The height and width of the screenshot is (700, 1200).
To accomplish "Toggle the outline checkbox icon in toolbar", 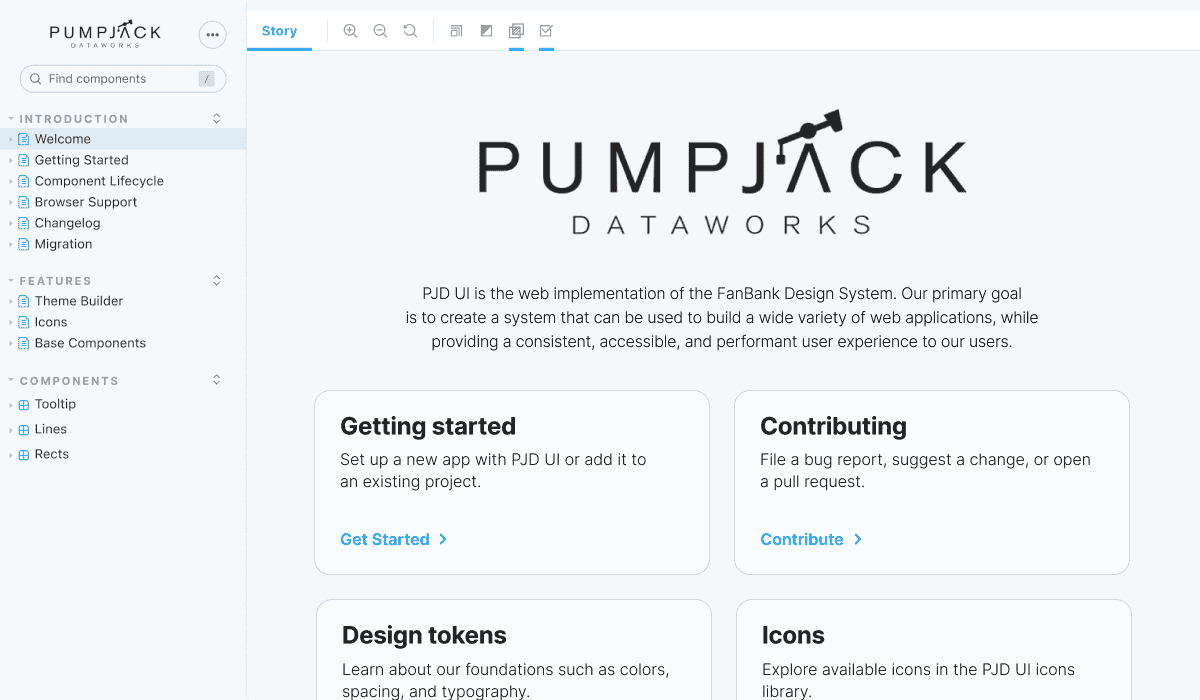I will click(546, 31).
